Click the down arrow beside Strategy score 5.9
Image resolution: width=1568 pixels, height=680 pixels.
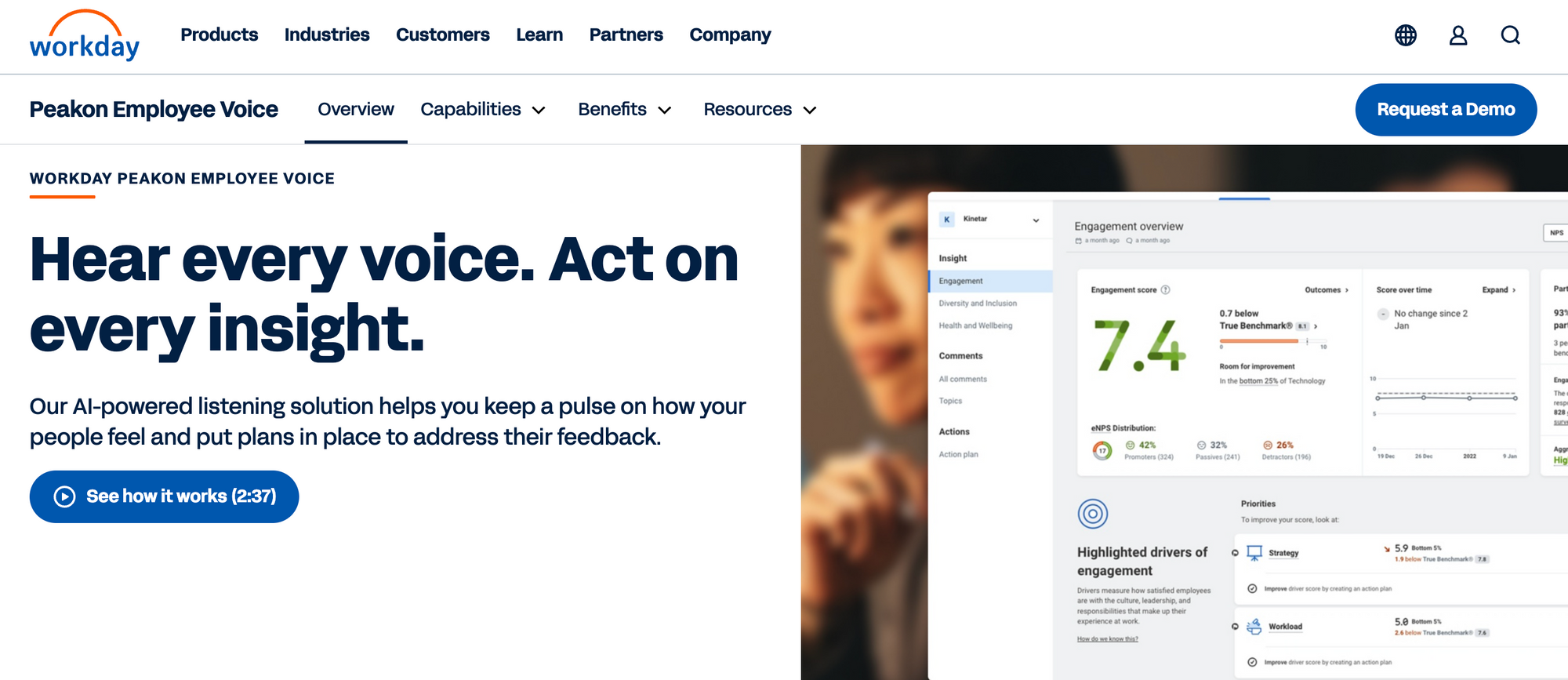coord(1387,549)
